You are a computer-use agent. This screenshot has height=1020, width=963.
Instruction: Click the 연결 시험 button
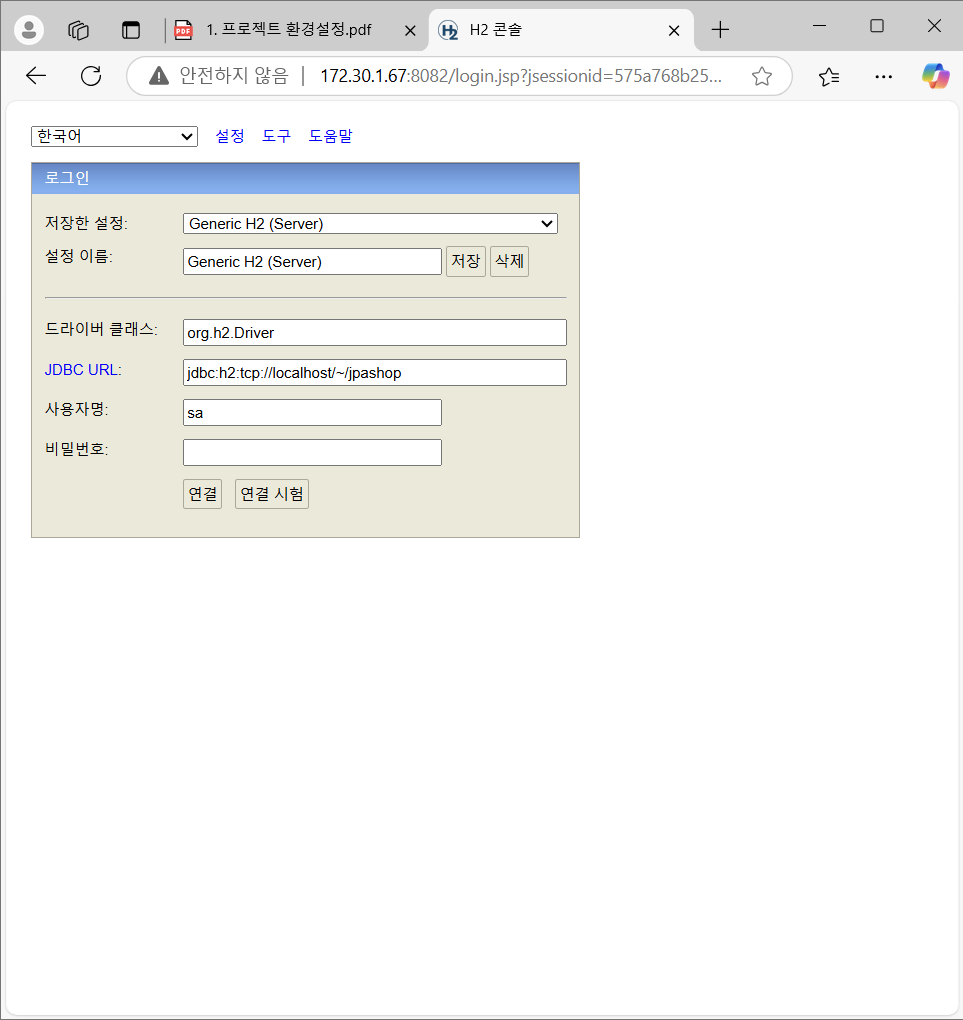point(272,494)
